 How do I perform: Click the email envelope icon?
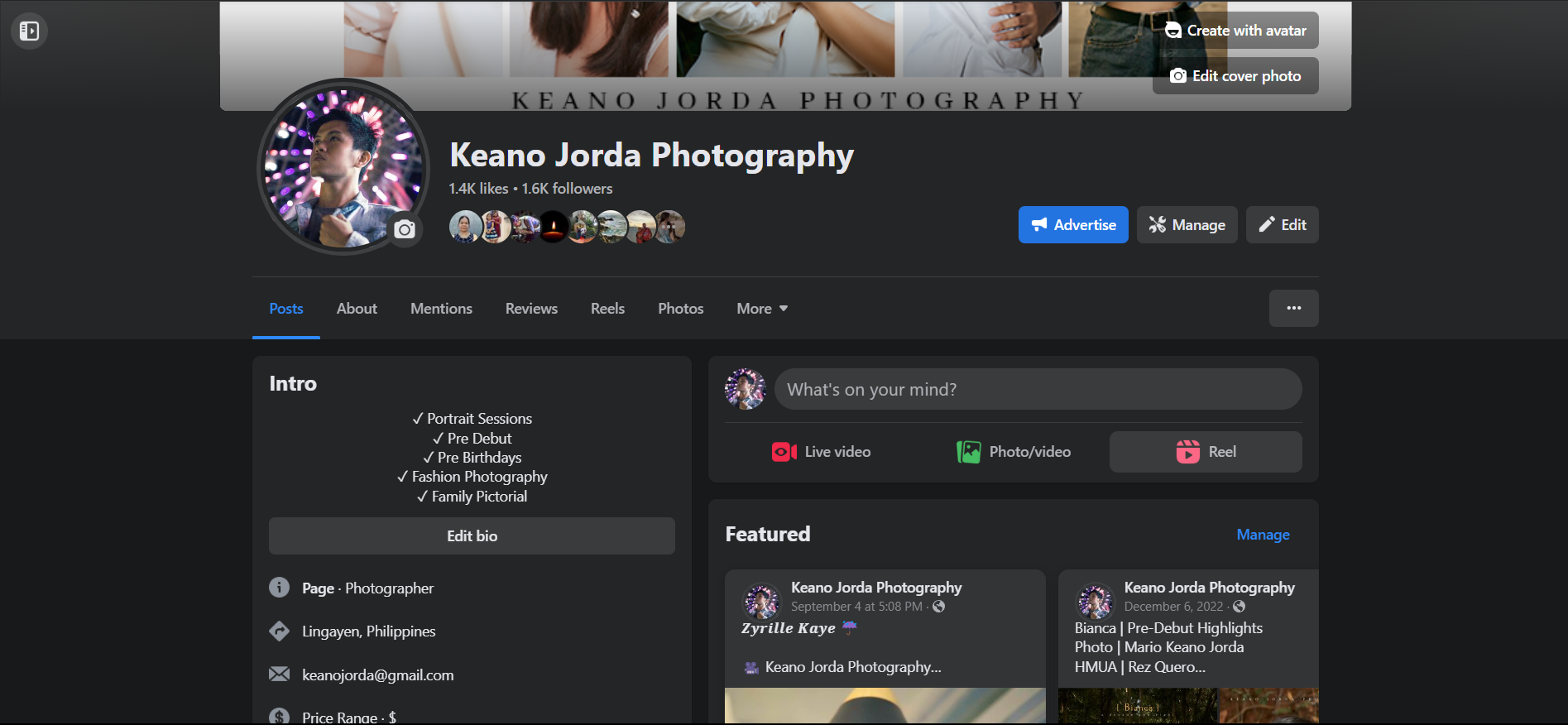[280, 675]
